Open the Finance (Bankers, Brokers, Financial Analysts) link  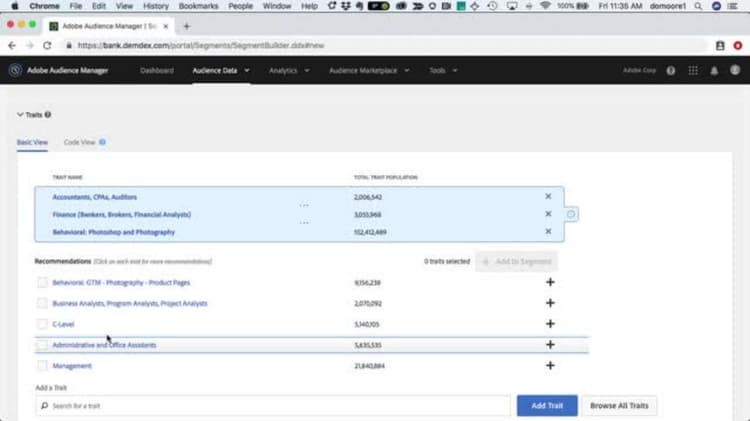pyautogui.click(x=121, y=214)
